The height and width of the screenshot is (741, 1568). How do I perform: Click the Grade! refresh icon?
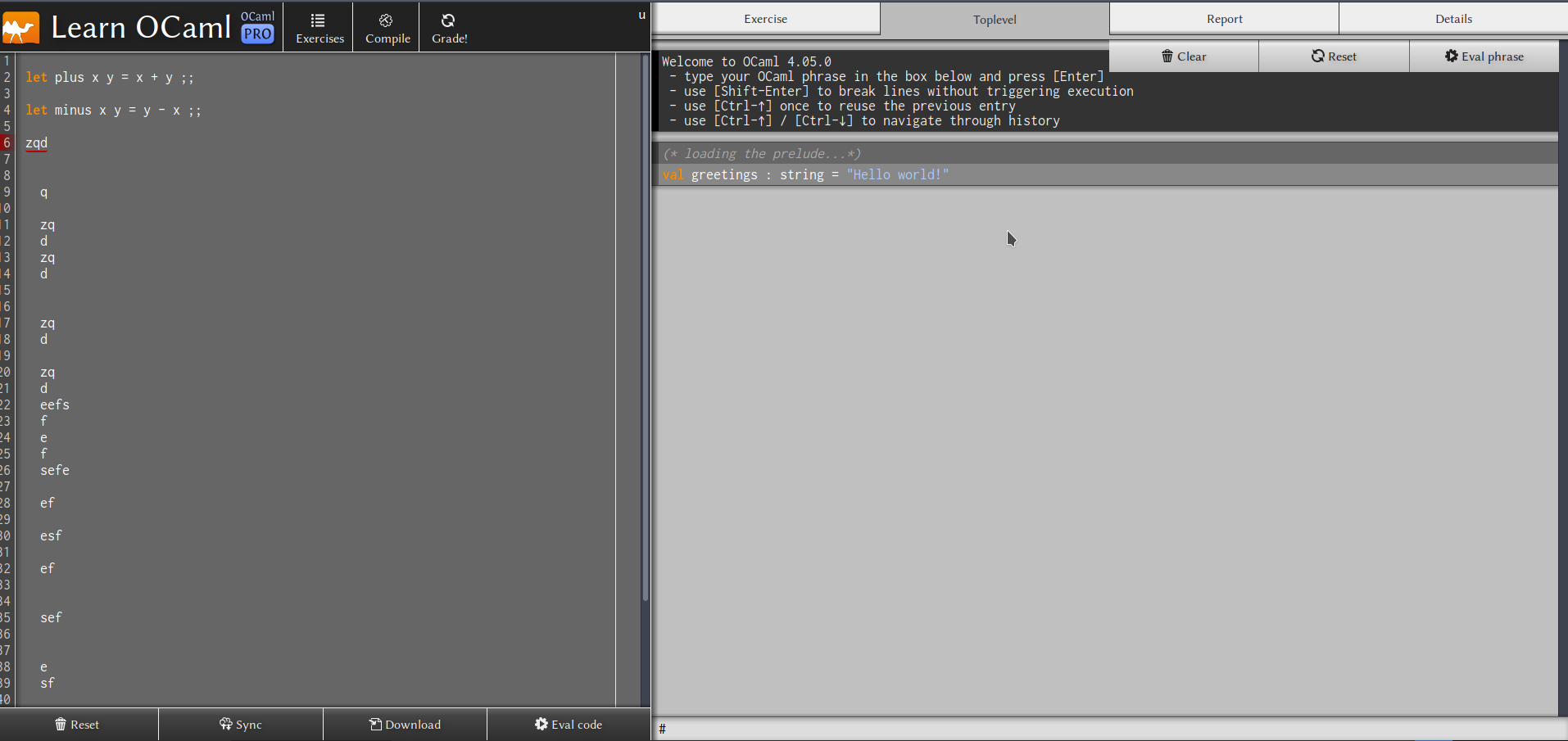pyautogui.click(x=448, y=20)
